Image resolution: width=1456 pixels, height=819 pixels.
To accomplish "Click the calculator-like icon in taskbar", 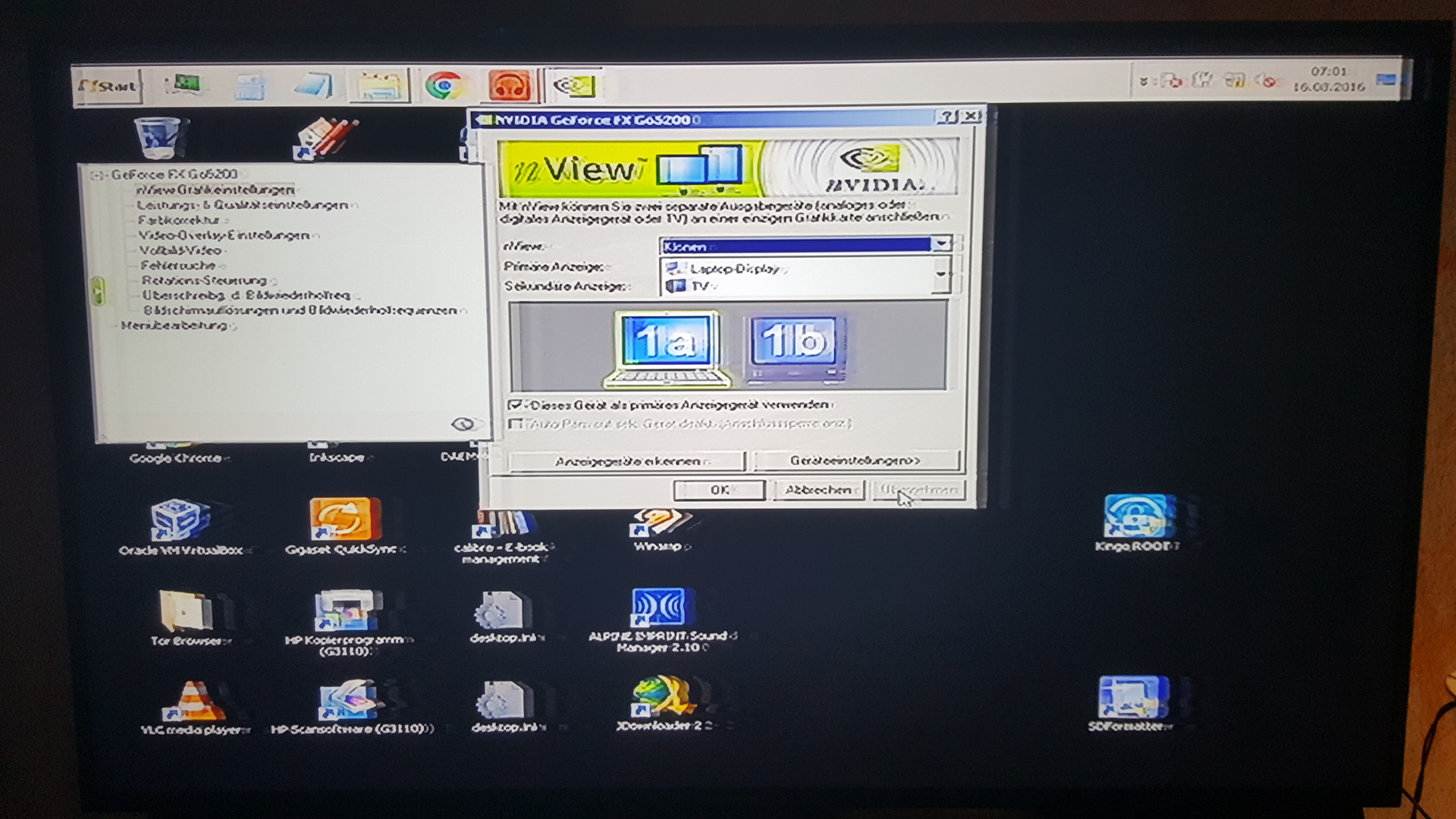I will point(249,86).
